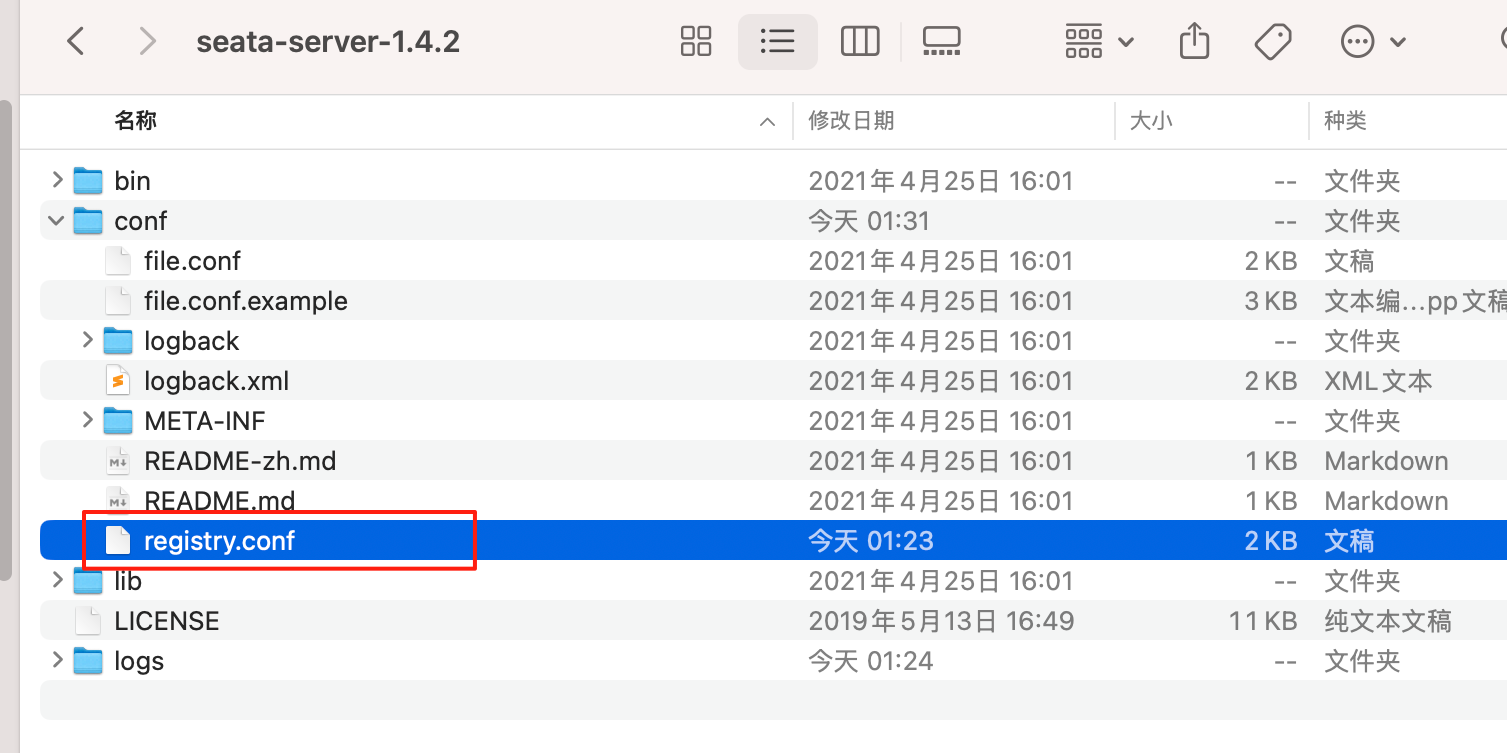Click the file.conf document icon
The height and width of the screenshot is (754, 1508).
(118, 261)
